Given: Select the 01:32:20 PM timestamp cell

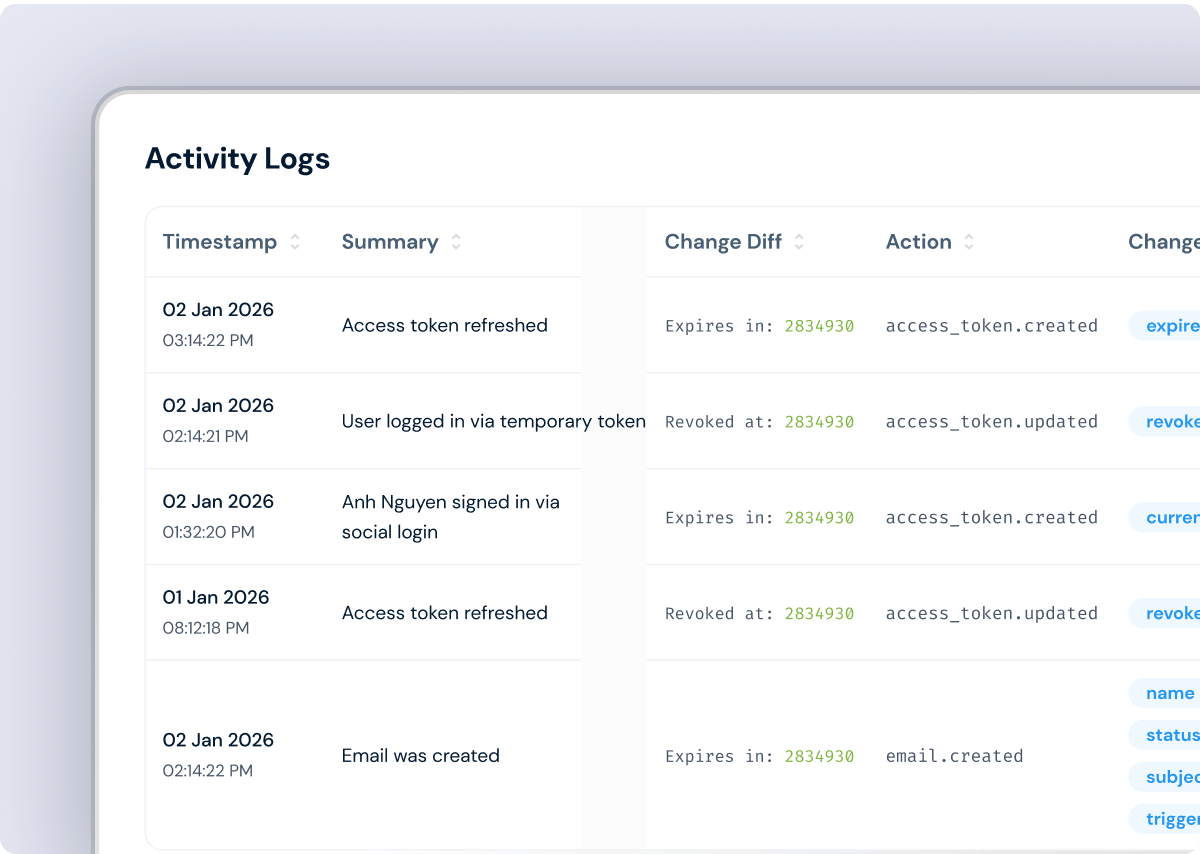Looking at the screenshot, I should [218, 517].
